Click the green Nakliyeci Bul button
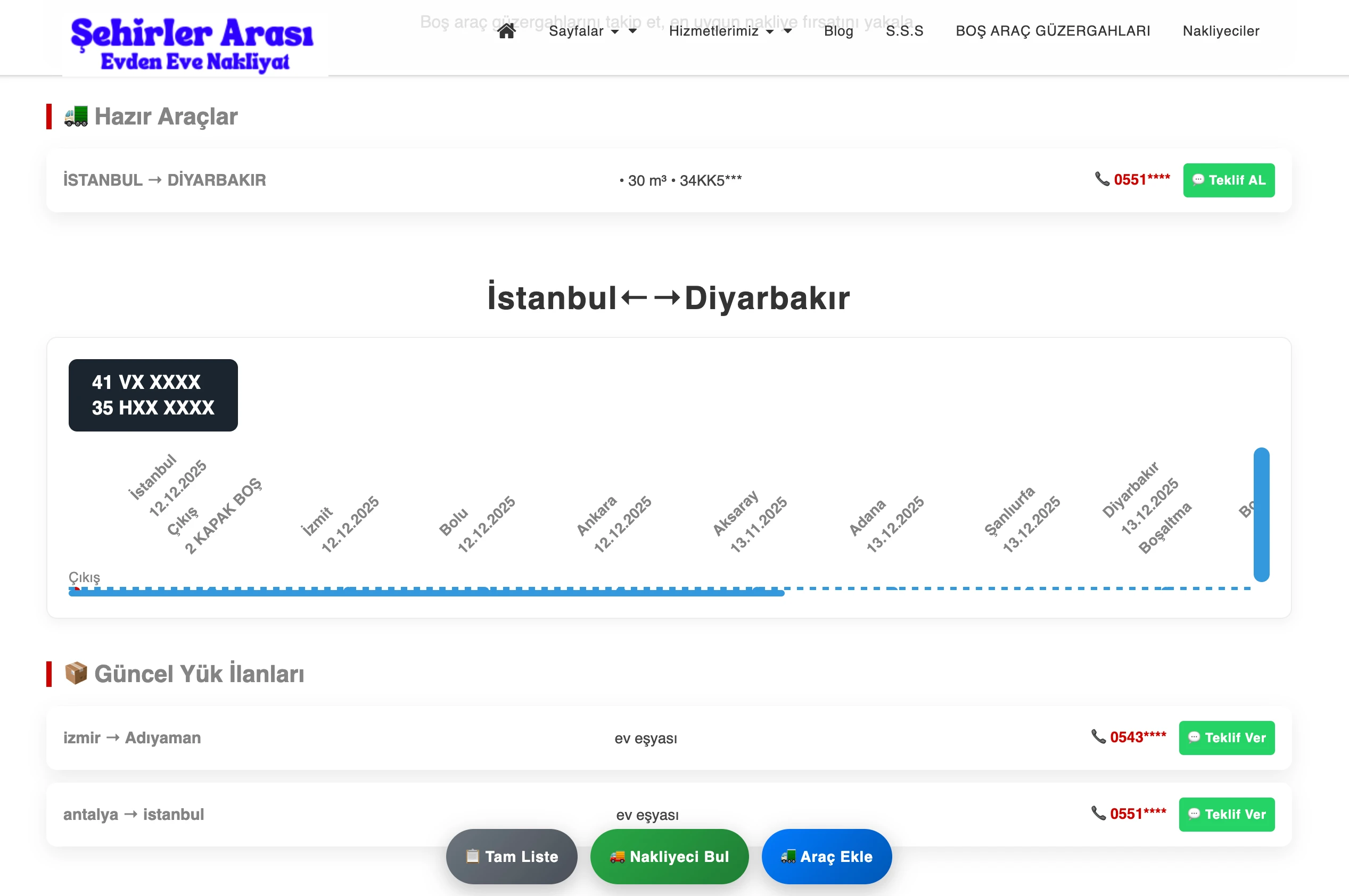The width and height of the screenshot is (1349, 896). [669, 856]
